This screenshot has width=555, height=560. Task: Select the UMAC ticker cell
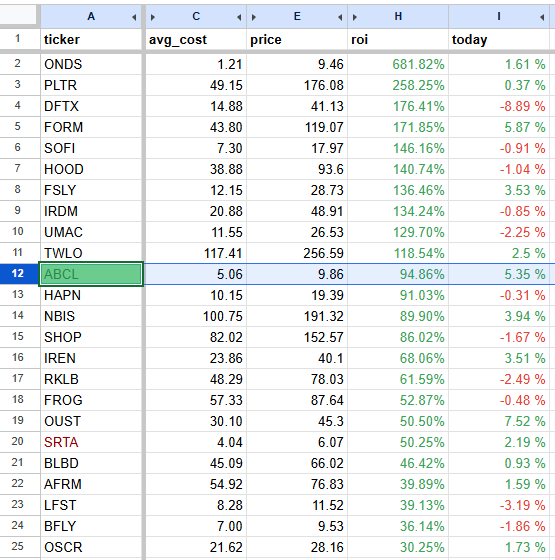click(x=91, y=232)
